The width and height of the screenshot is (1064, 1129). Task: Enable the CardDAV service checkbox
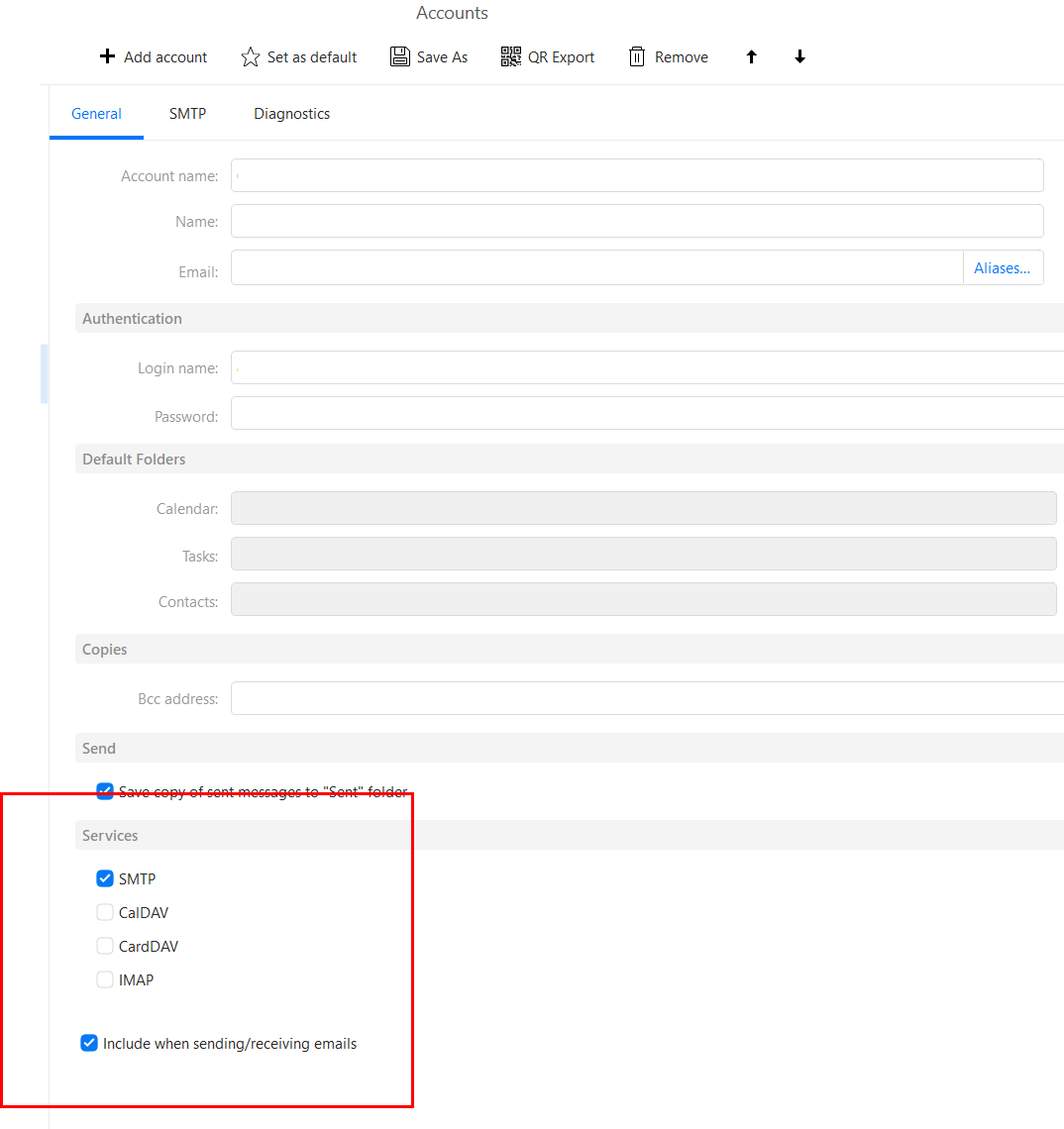105,946
